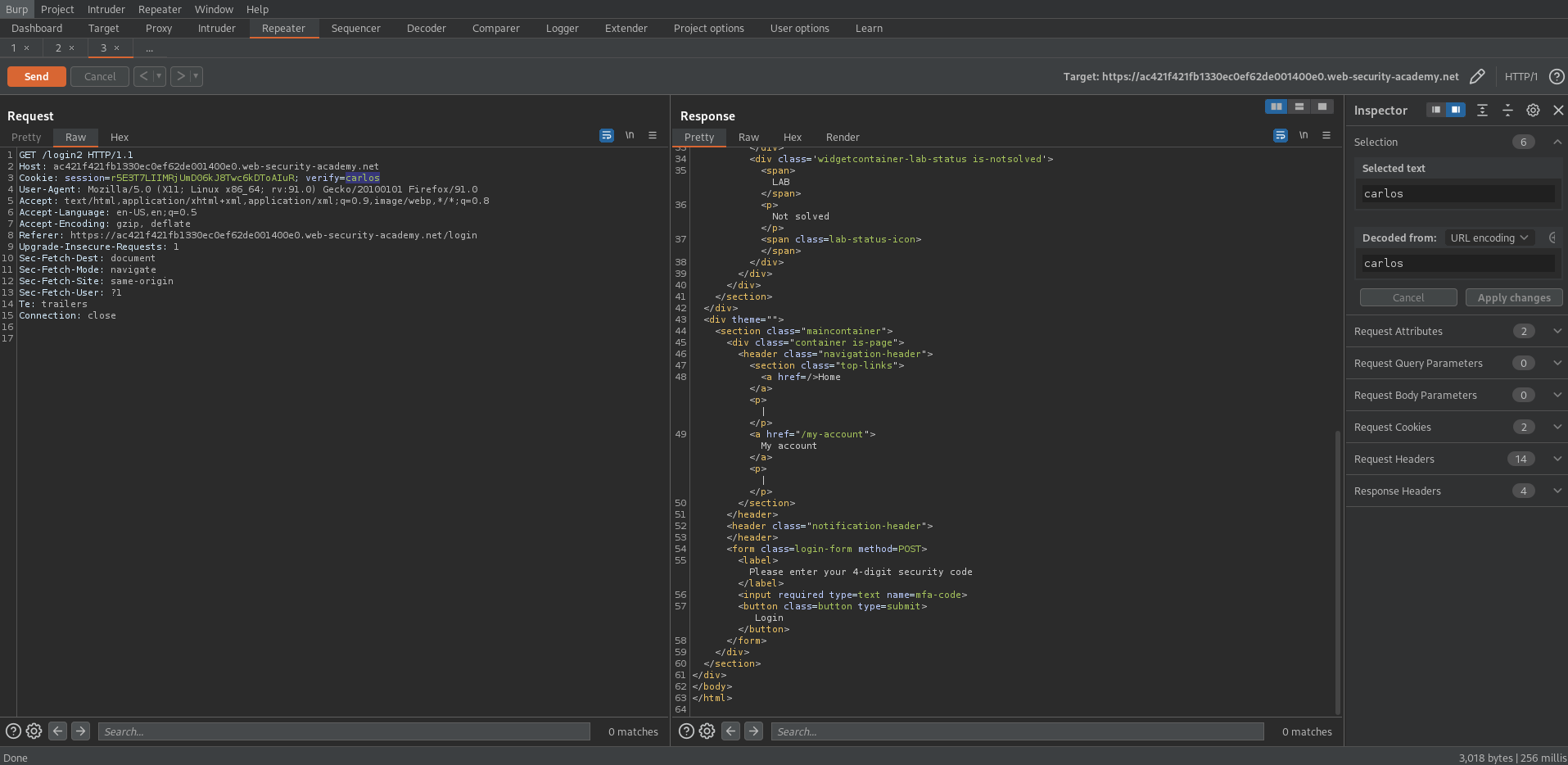Image resolution: width=1568 pixels, height=765 pixels.
Task: Focus the response Search field
Action: tap(1017, 731)
